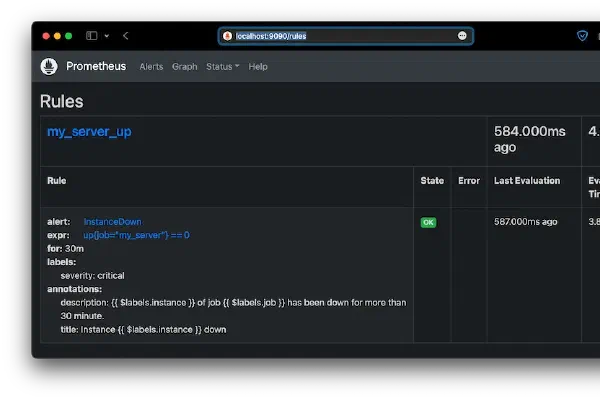Click the labels: label
The image size is (600, 400).
point(62,262)
